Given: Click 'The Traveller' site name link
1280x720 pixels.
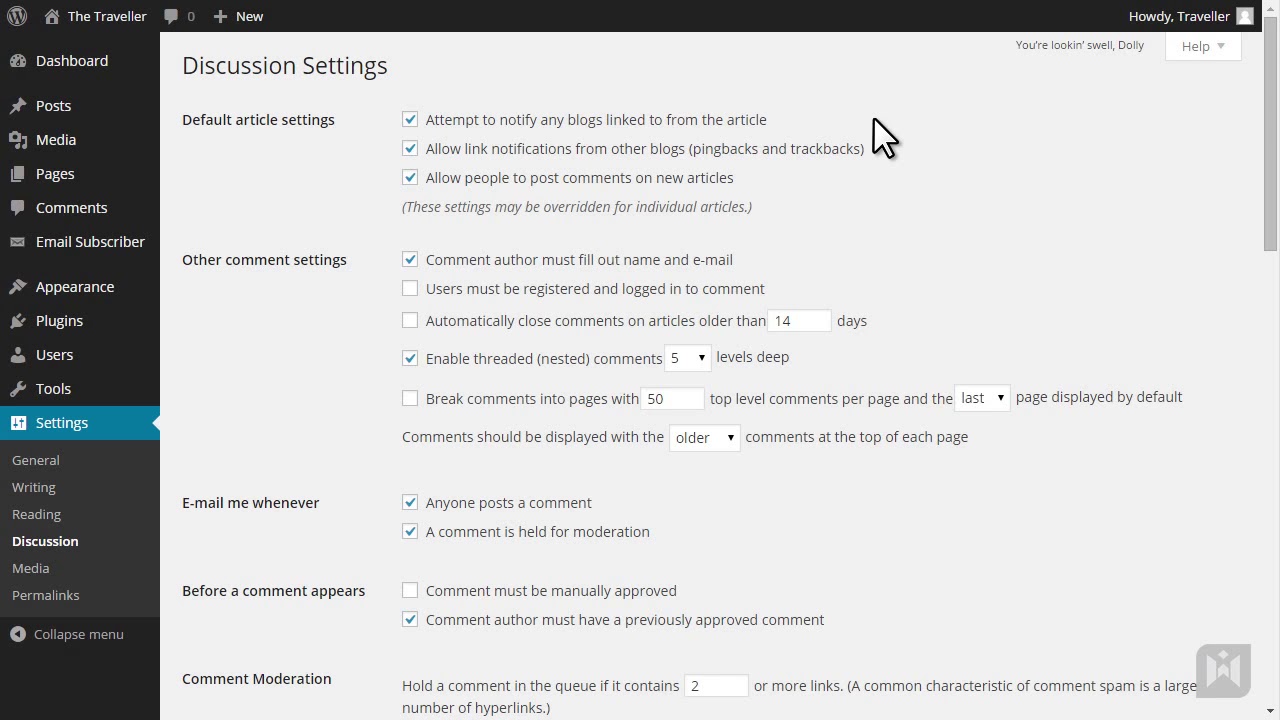Looking at the screenshot, I should coord(106,16).
